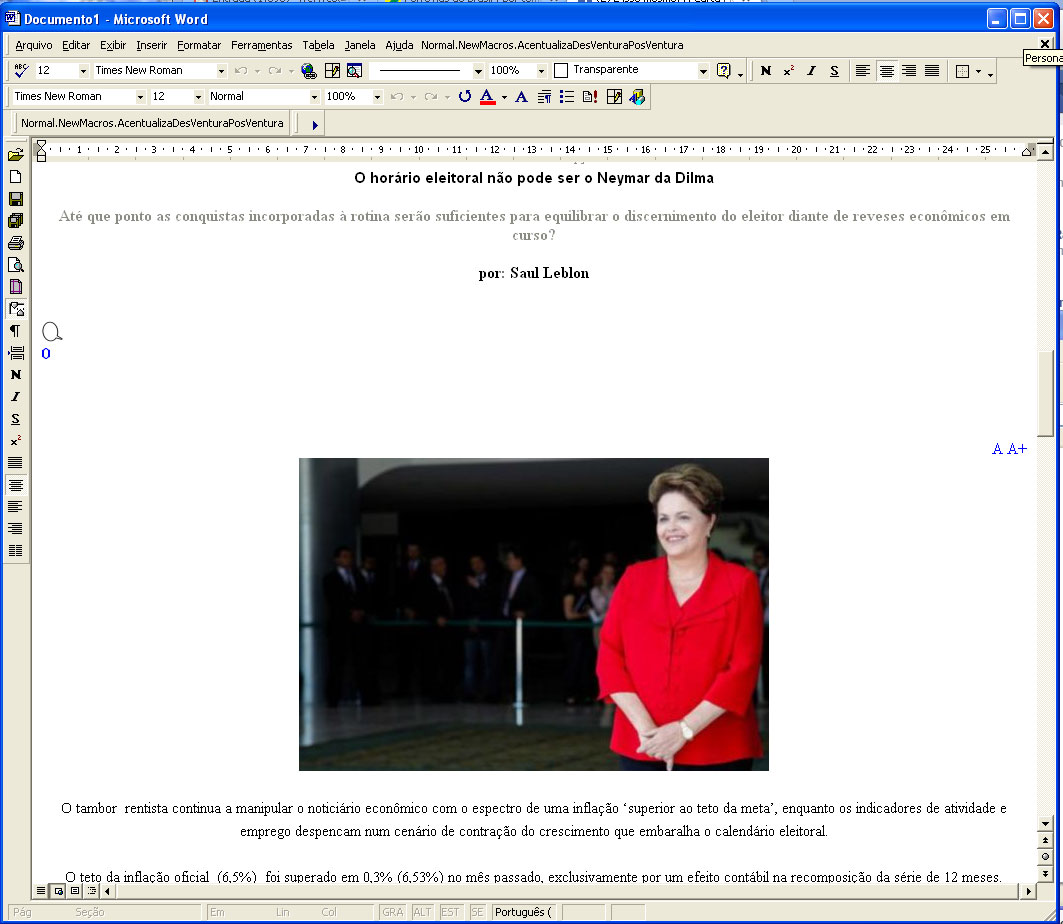Open the Normal style dropdown
This screenshot has height=924, width=1063.
(x=314, y=97)
